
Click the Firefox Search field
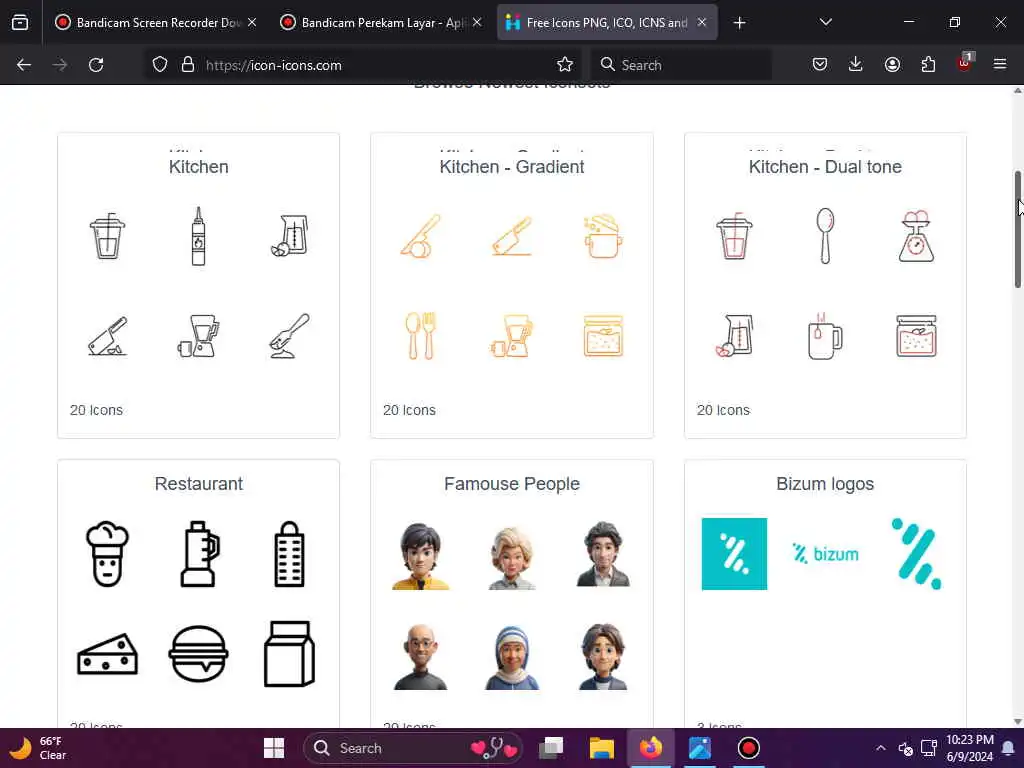pyautogui.click(x=681, y=65)
